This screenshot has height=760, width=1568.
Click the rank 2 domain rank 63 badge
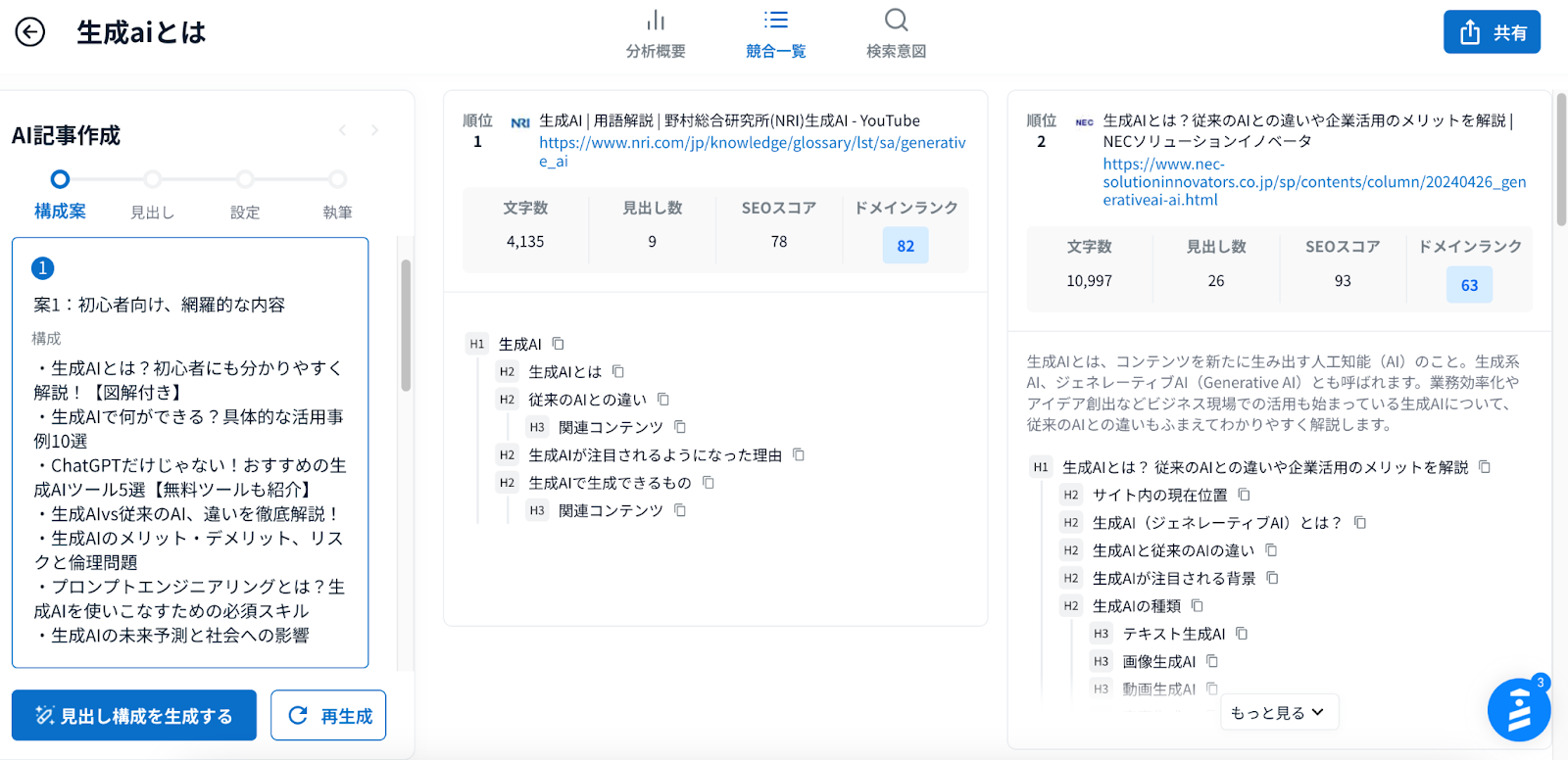point(1469,285)
